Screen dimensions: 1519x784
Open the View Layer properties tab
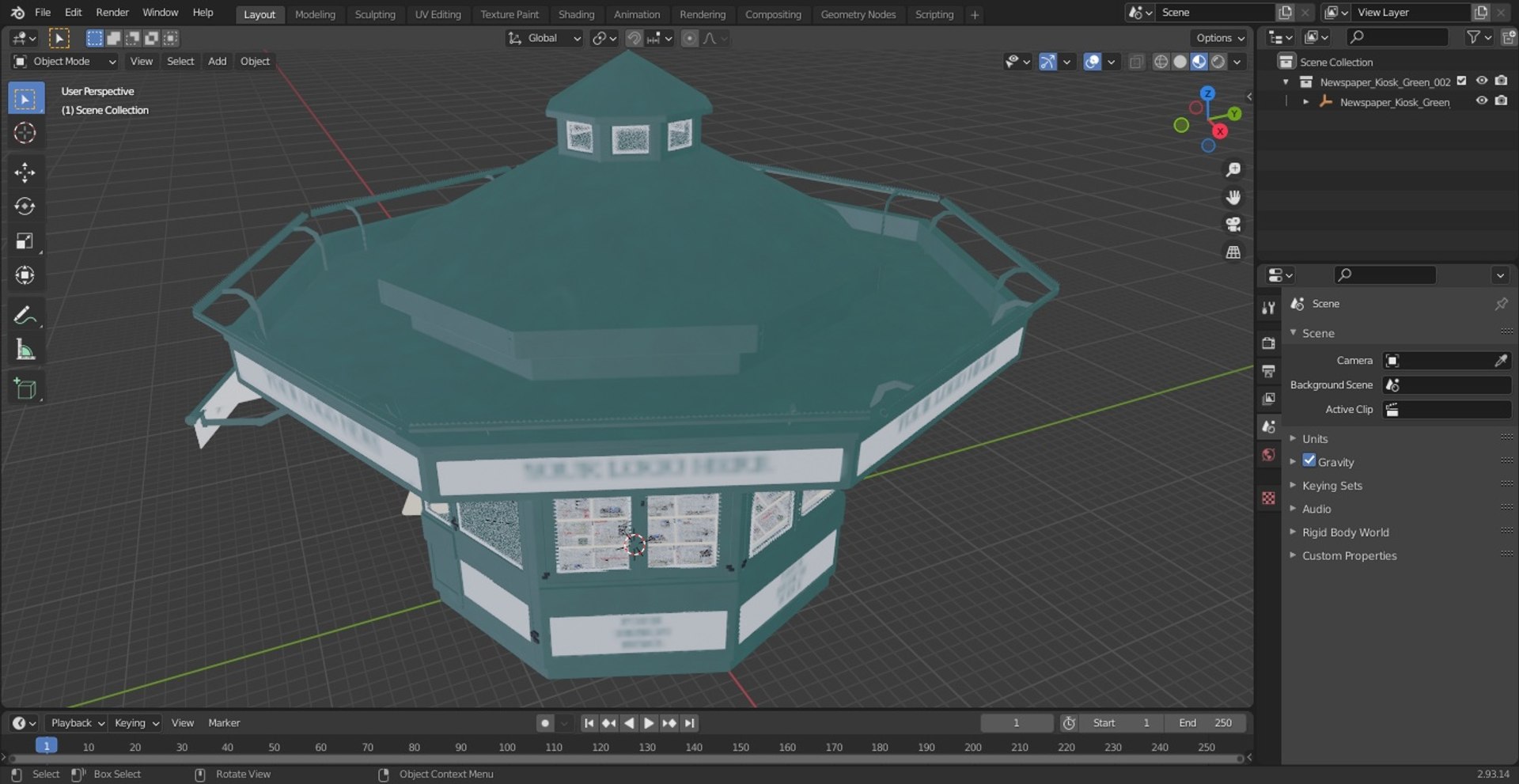pos(1269,399)
